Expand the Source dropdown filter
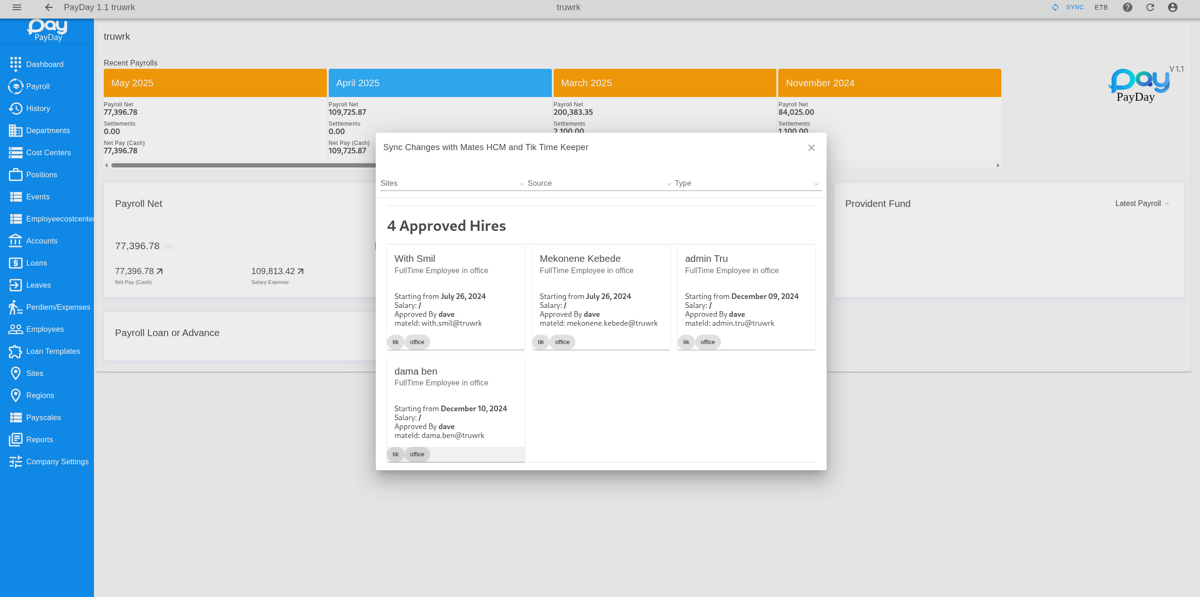 [600, 183]
